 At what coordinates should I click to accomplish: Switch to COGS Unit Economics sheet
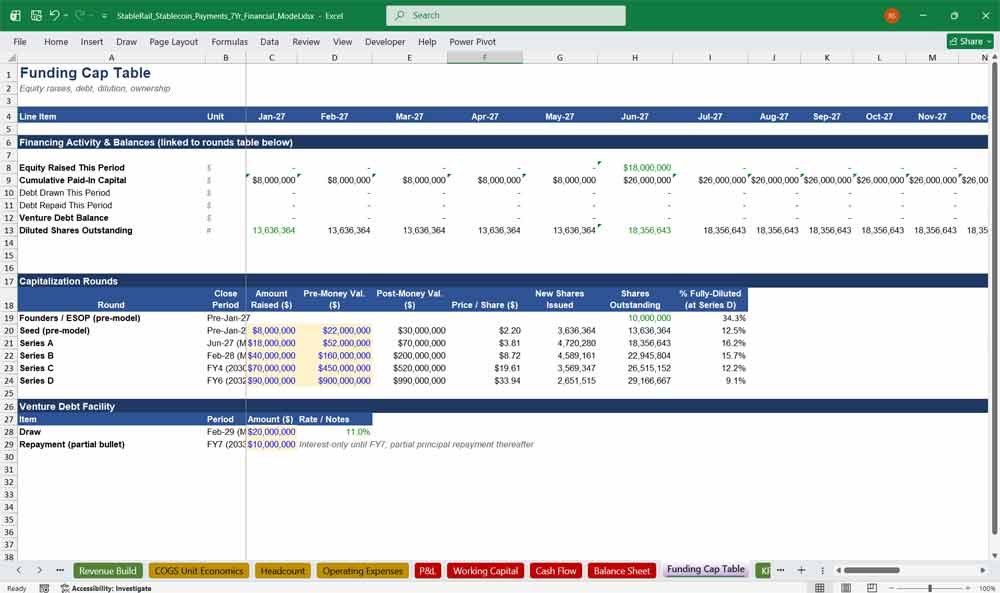(199, 571)
